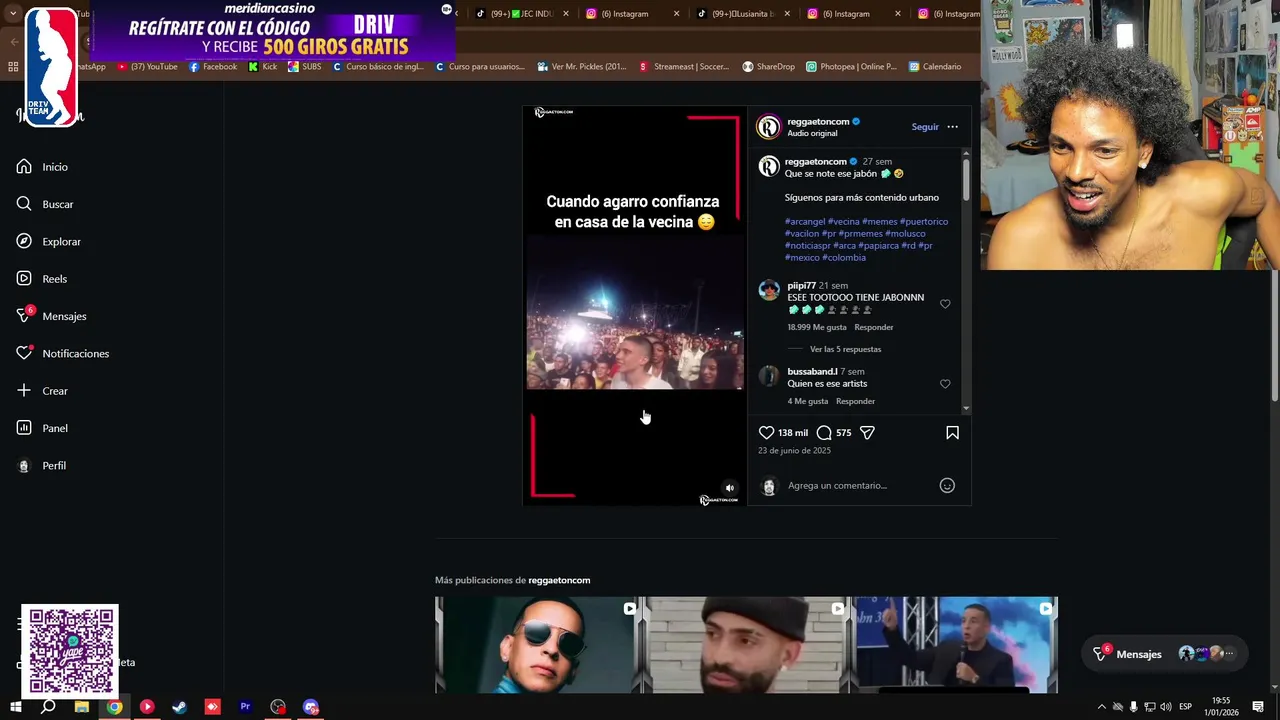Open reggaetoncom link under Más publicaciones
This screenshot has width=1280, height=720.
pyautogui.click(x=559, y=580)
